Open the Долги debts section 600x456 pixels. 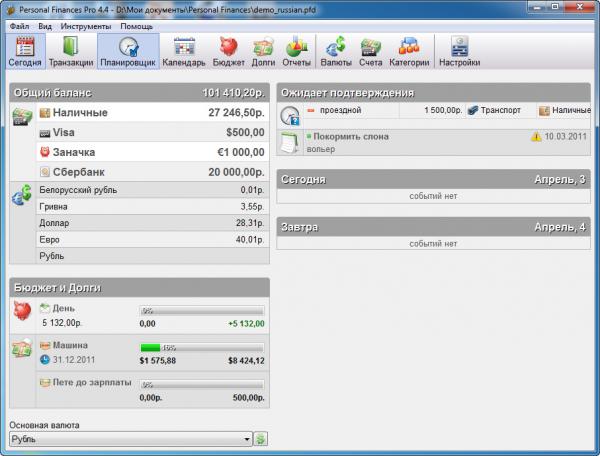[264, 52]
